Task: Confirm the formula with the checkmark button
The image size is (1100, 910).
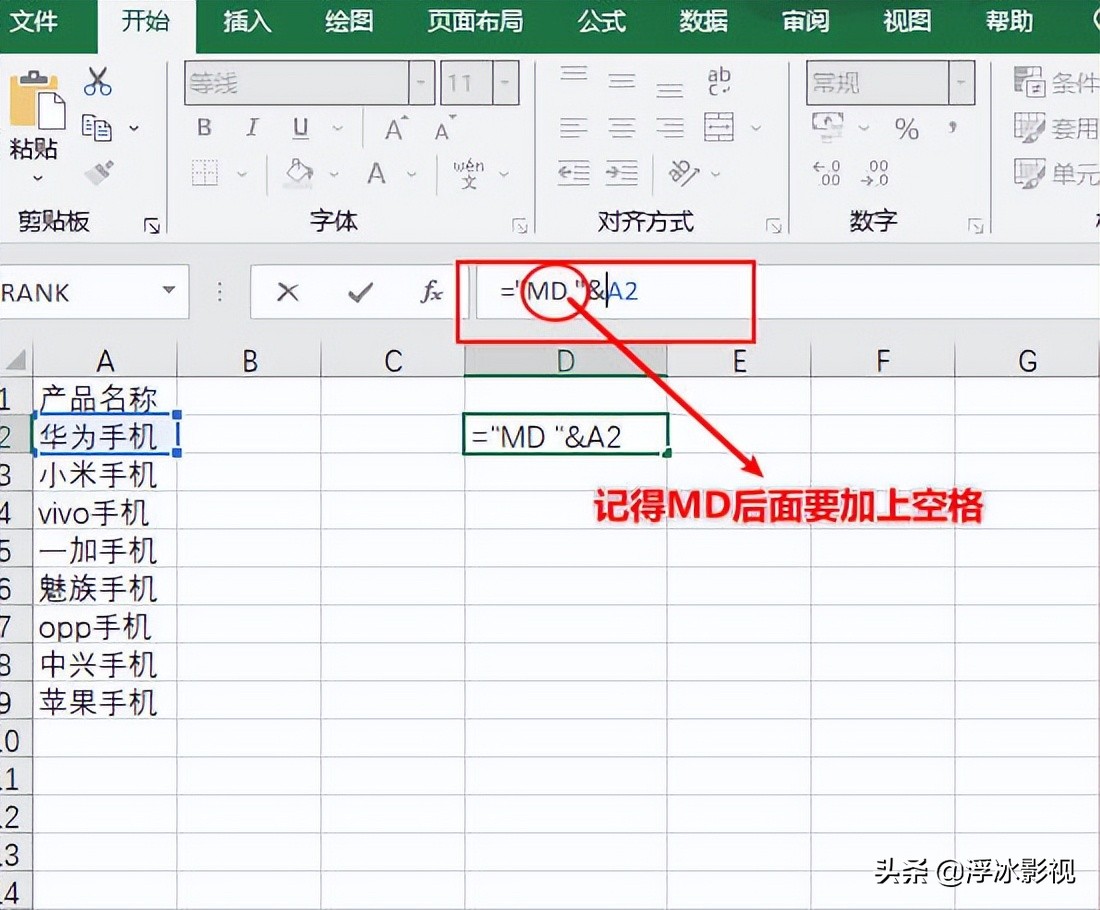Action: [357, 292]
